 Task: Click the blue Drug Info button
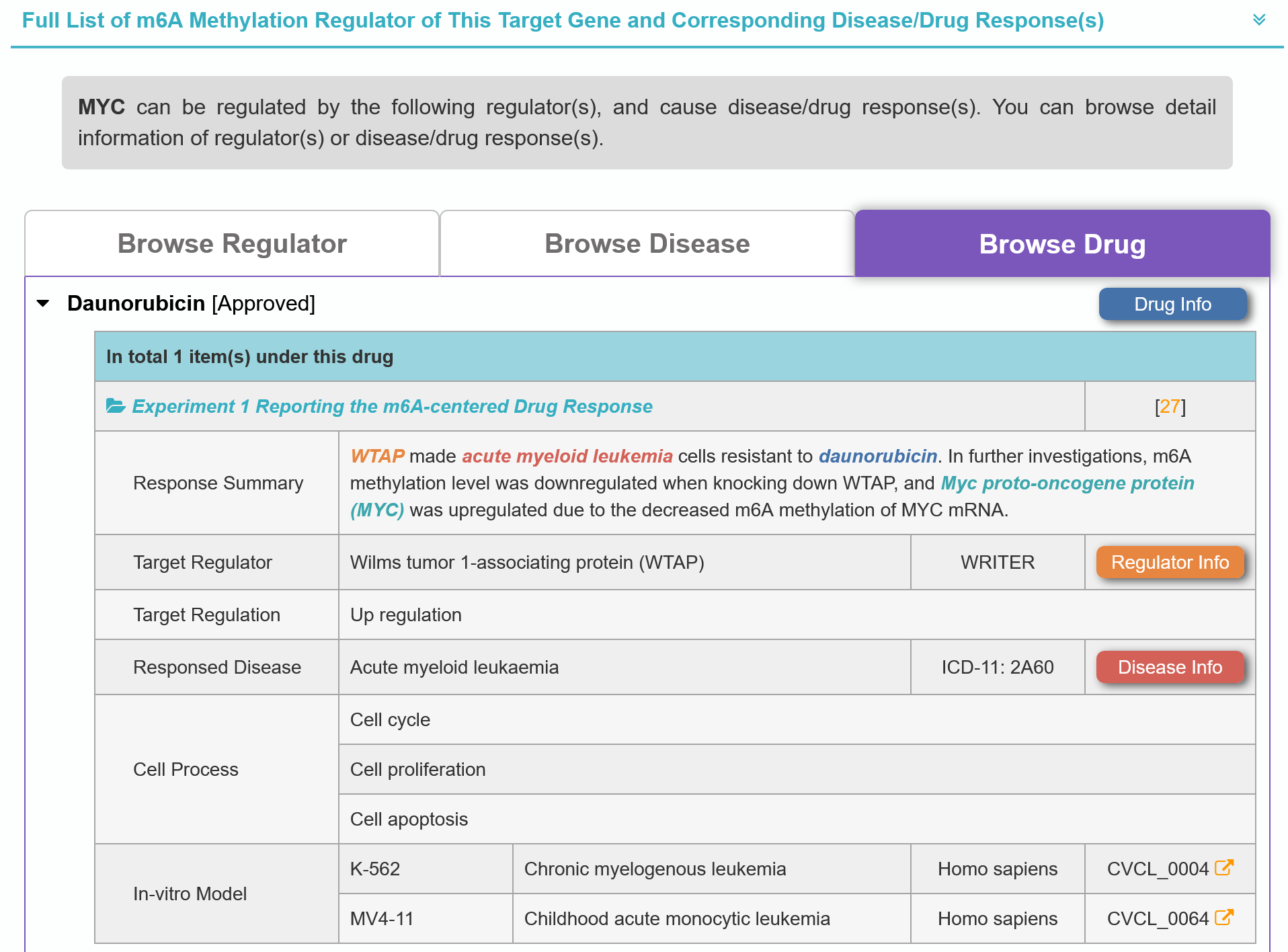pyautogui.click(x=1172, y=305)
